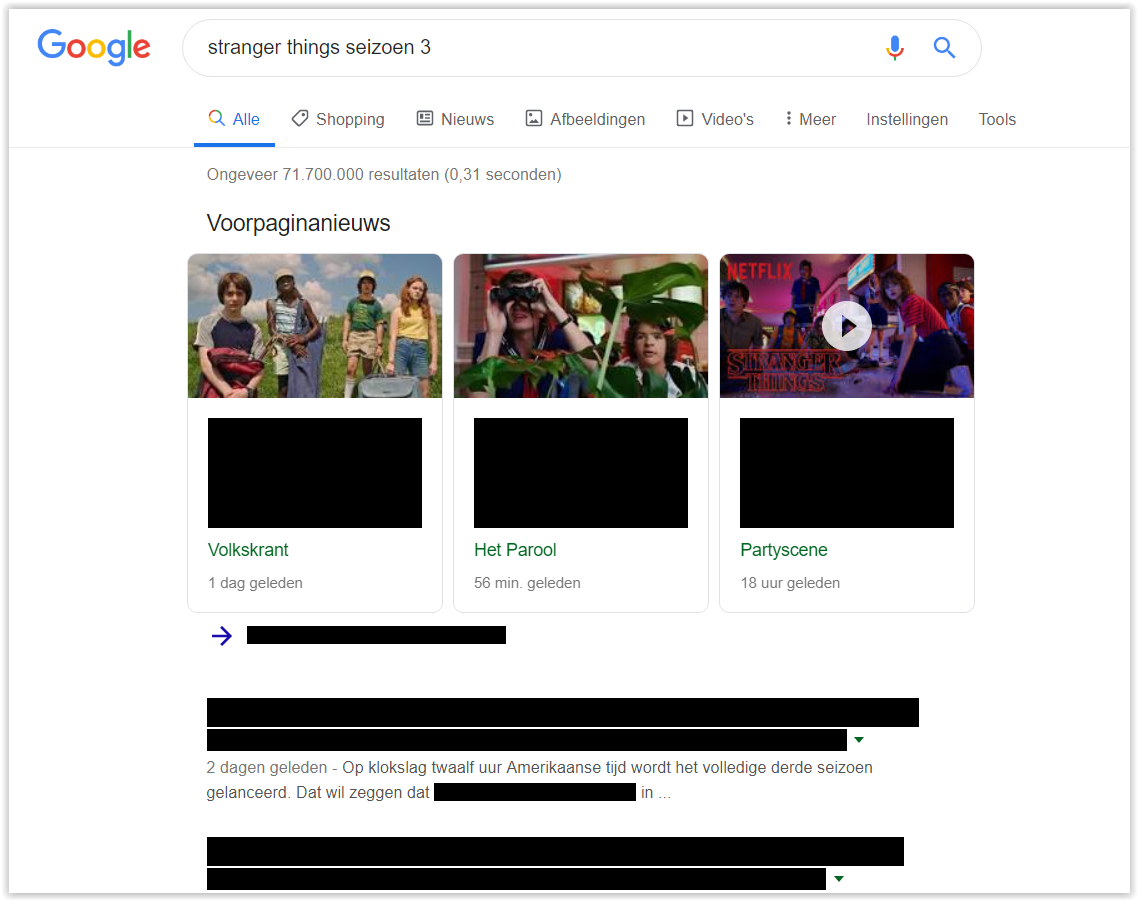Expand first result's green dropdown arrow
This screenshot has width=1138, height=901.
pos(858,740)
